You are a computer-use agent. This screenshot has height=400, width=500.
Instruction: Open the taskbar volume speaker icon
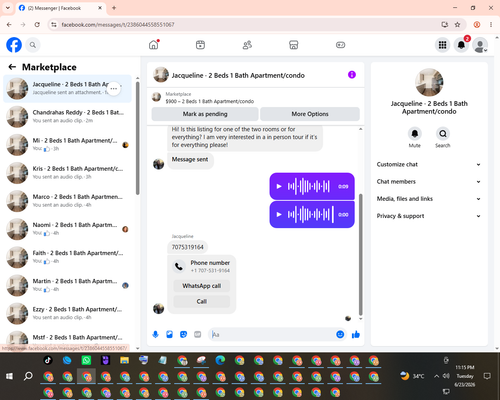(446, 376)
